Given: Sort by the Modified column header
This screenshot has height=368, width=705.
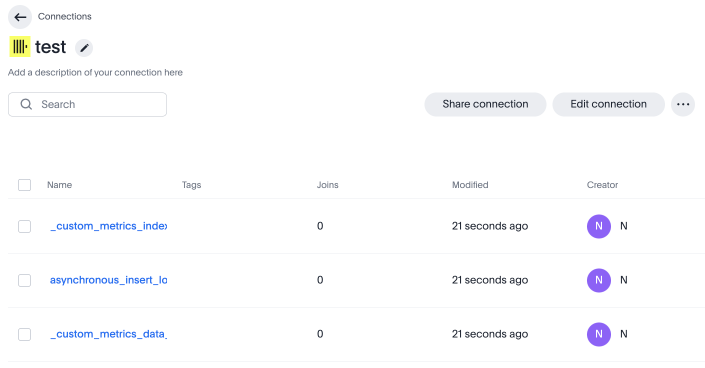Looking at the screenshot, I should 470,185.
